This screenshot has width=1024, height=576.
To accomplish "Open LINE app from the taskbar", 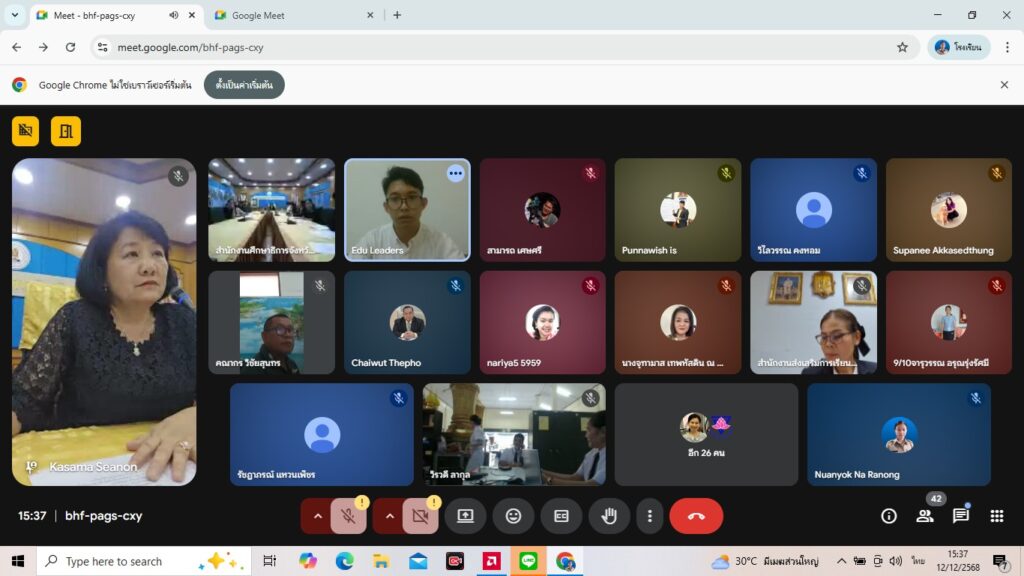I will [528, 561].
